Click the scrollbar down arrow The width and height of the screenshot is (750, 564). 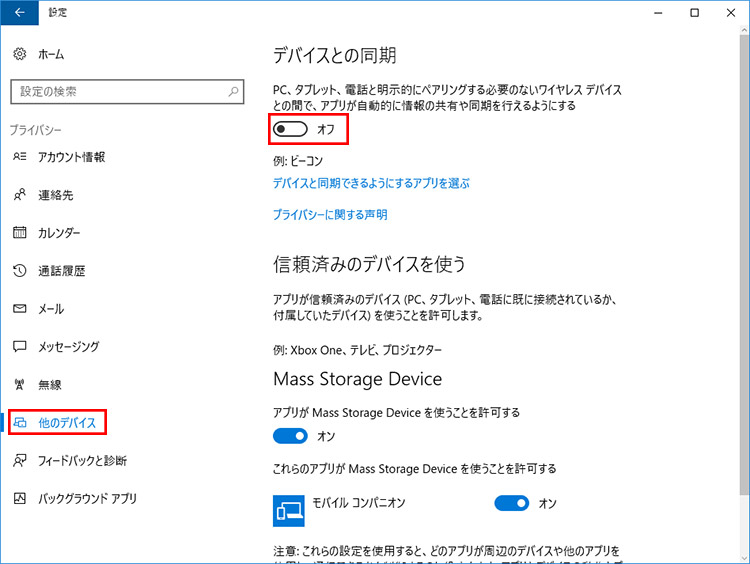[744, 558]
